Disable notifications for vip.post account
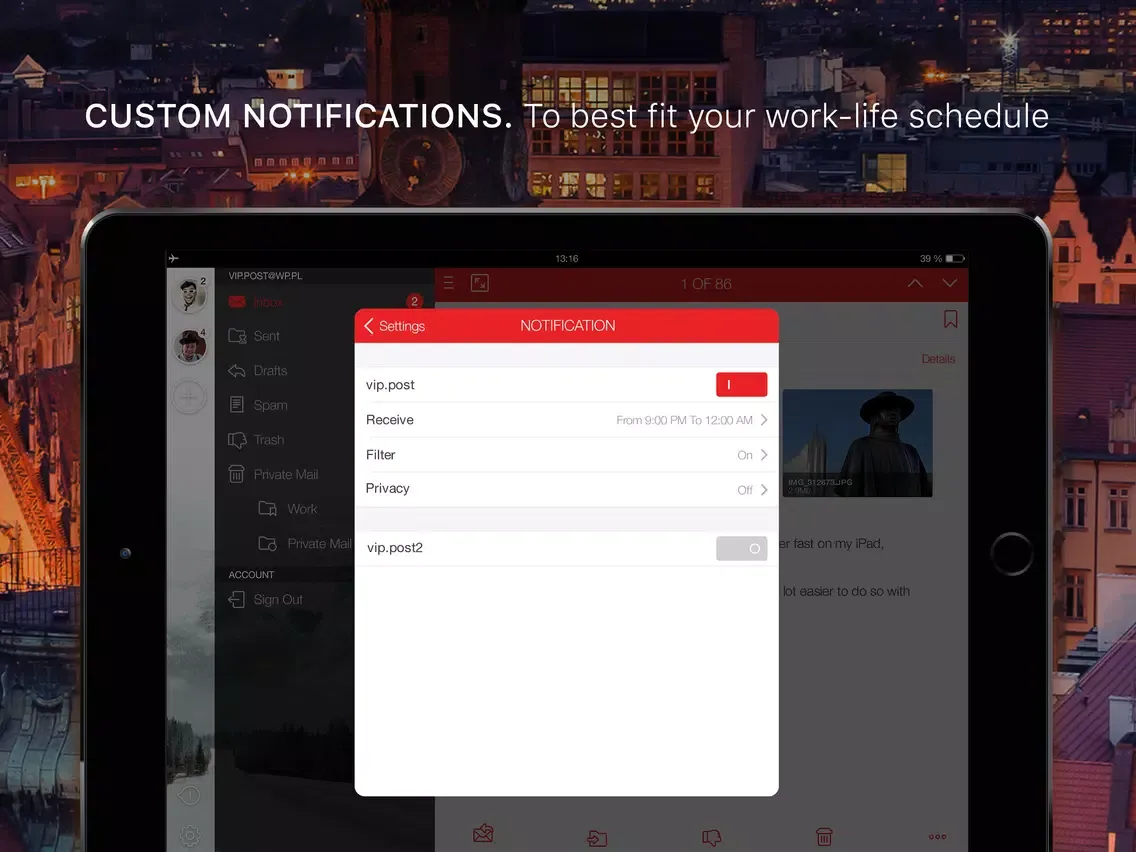This screenshot has width=1136, height=852. pos(741,384)
